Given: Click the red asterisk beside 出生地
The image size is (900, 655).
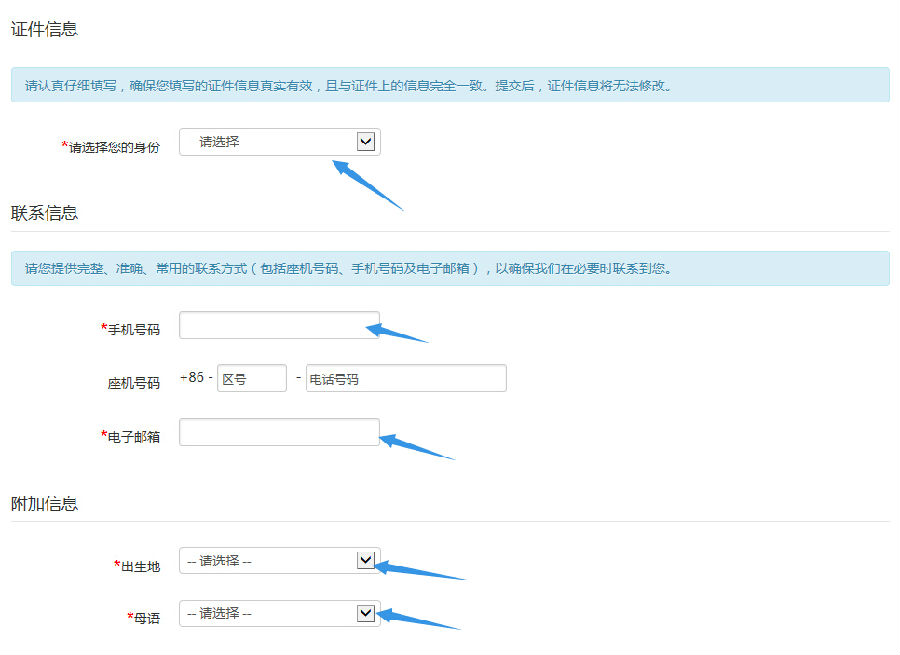Looking at the screenshot, I should (115, 561).
